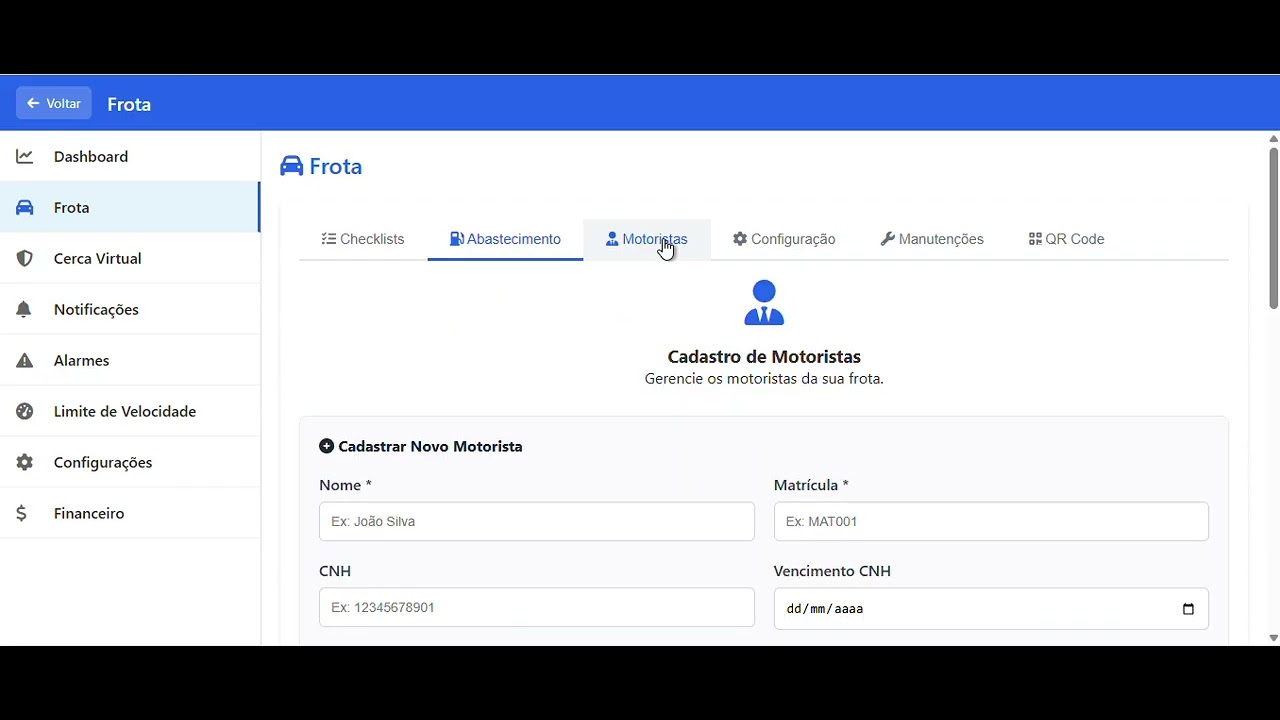Click the QR code icon on QR Code tab
This screenshot has width=1280, height=720.
[1035, 239]
